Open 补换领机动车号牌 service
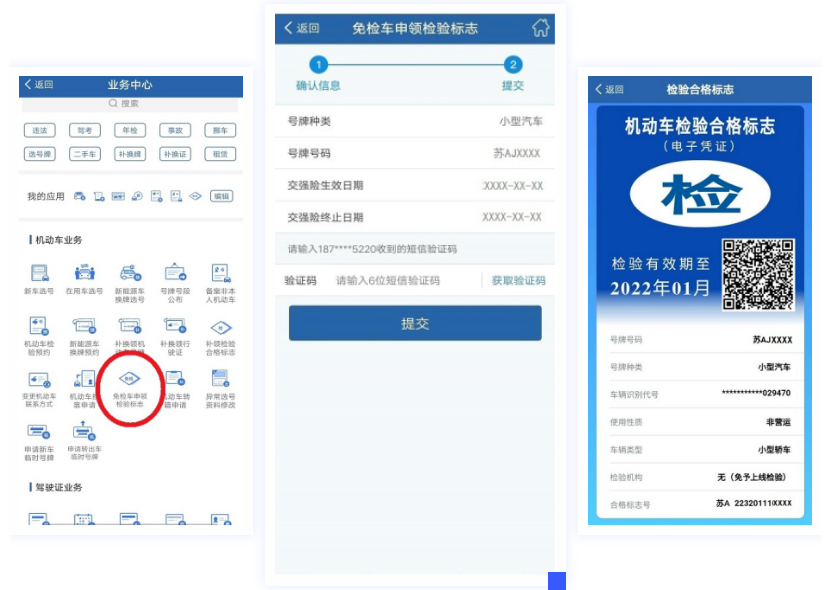Screen dimensions: 839x590 130,334
